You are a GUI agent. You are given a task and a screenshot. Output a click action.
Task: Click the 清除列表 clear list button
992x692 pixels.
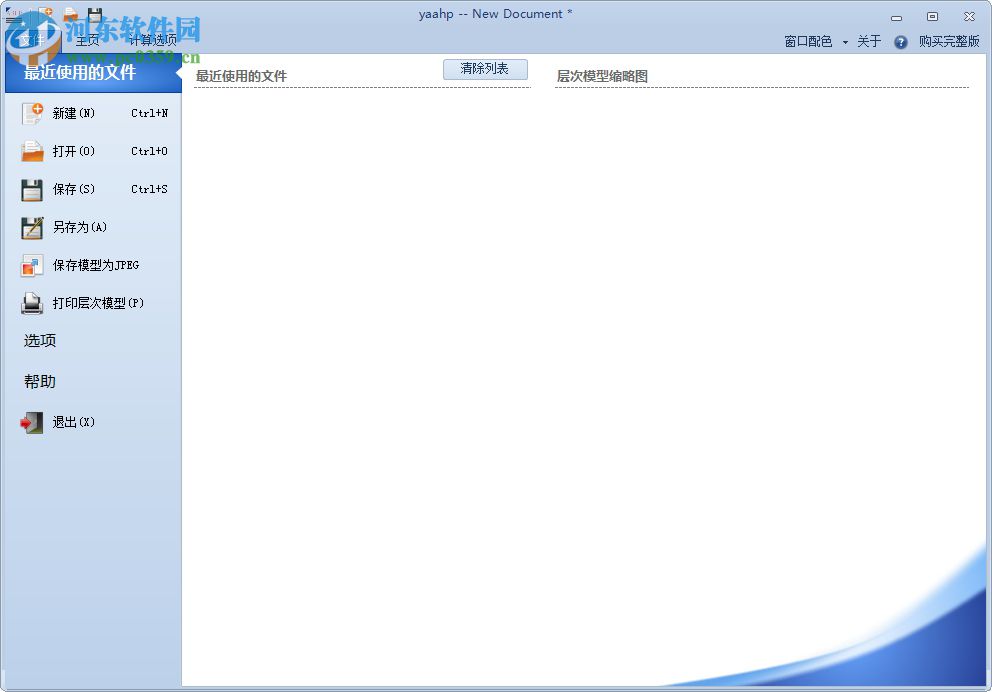click(485, 69)
